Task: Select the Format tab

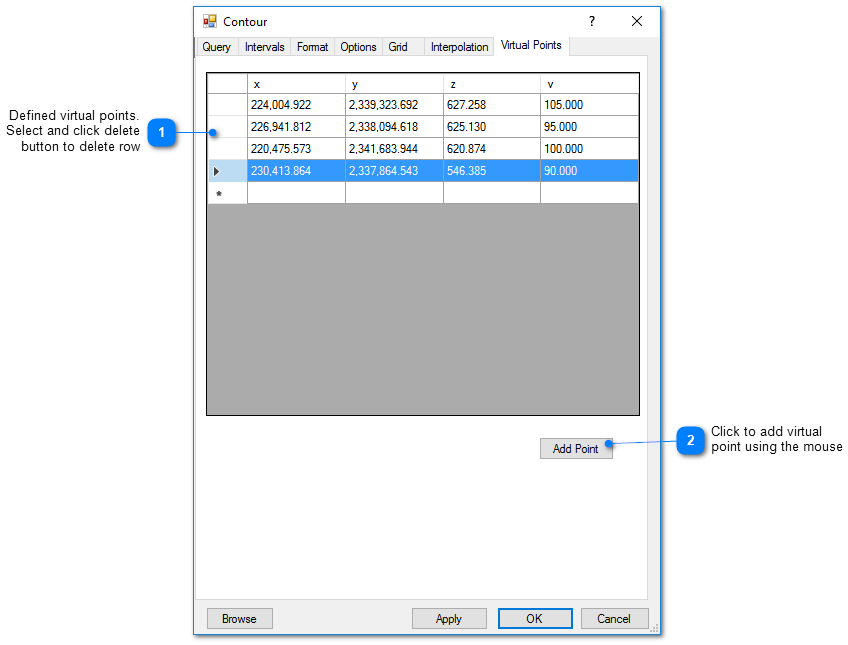Action: (x=312, y=46)
